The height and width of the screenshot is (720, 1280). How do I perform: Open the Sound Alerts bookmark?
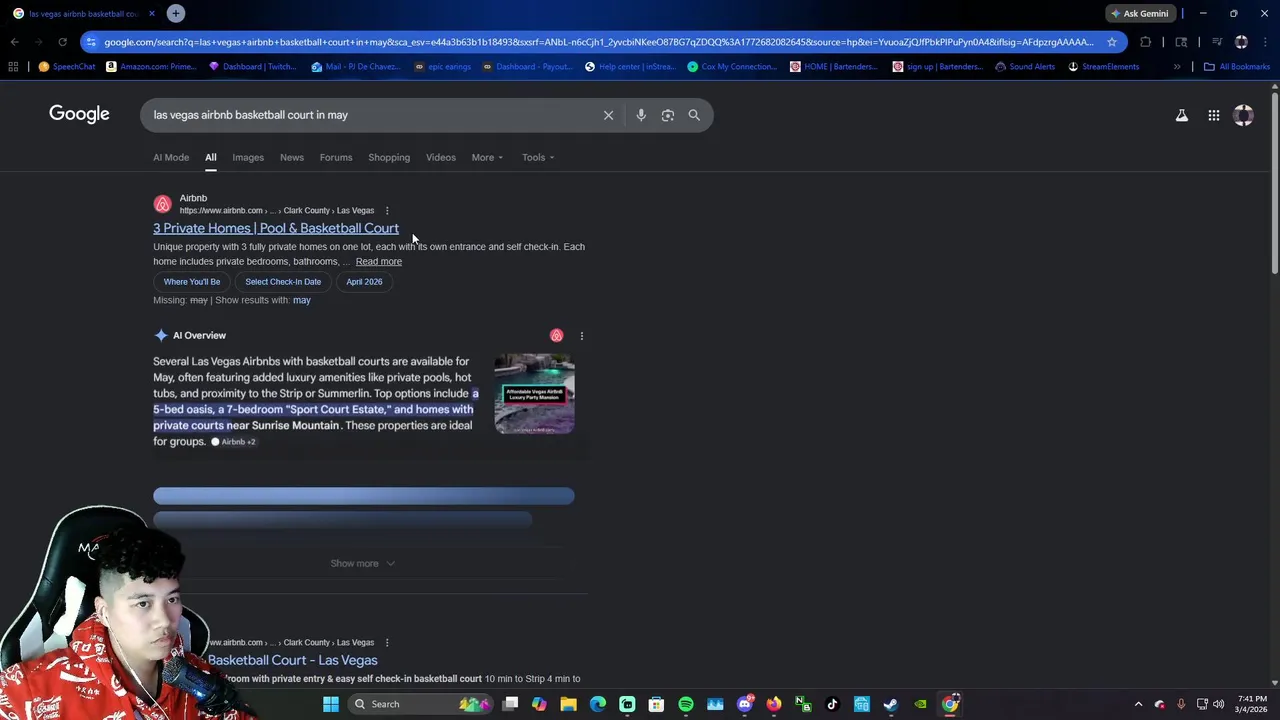[x=1025, y=67]
